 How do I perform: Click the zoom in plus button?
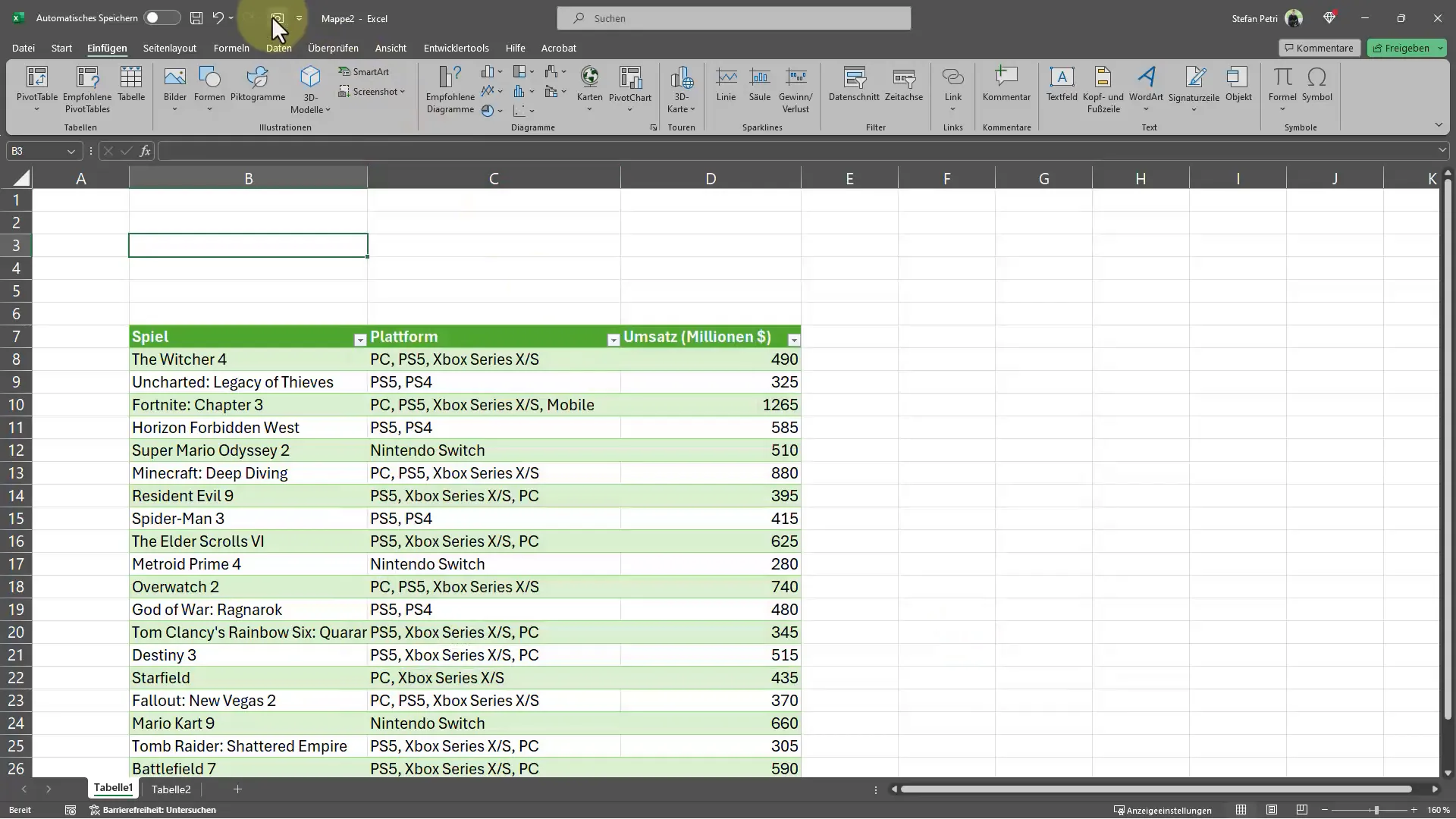coord(1414,810)
